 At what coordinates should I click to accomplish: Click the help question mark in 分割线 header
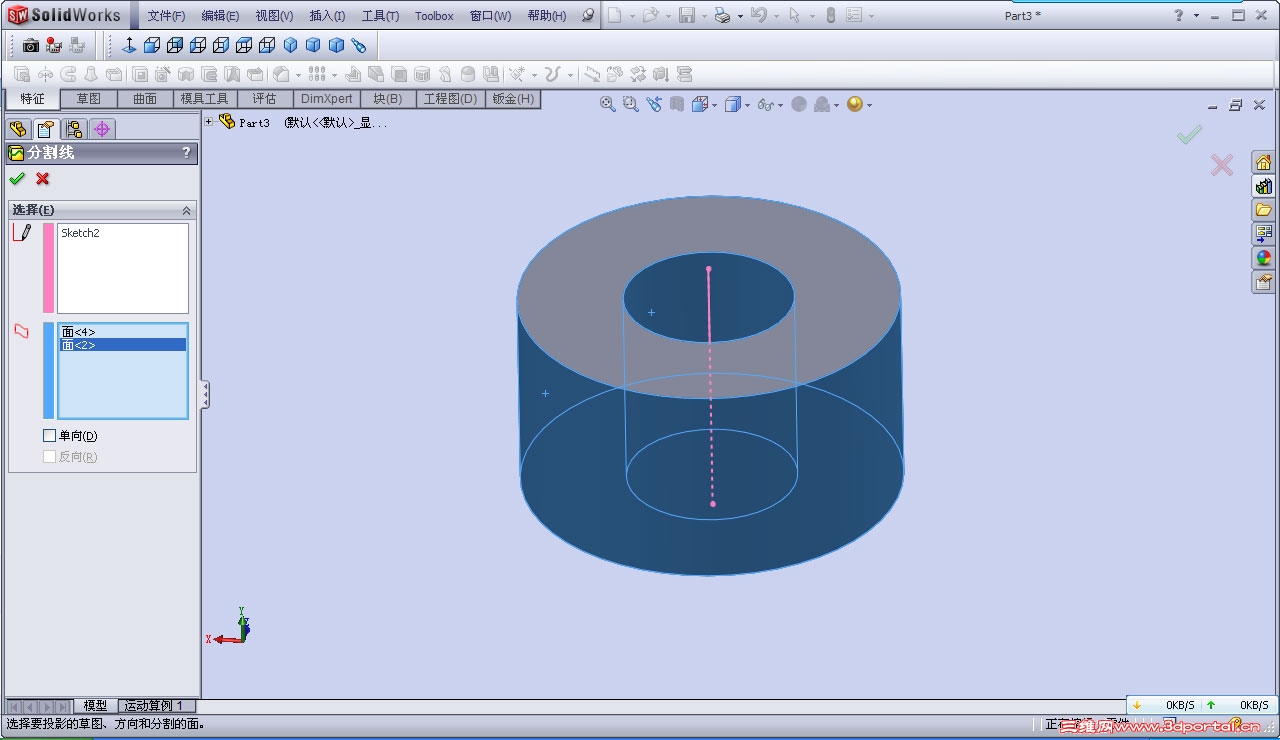coord(186,153)
